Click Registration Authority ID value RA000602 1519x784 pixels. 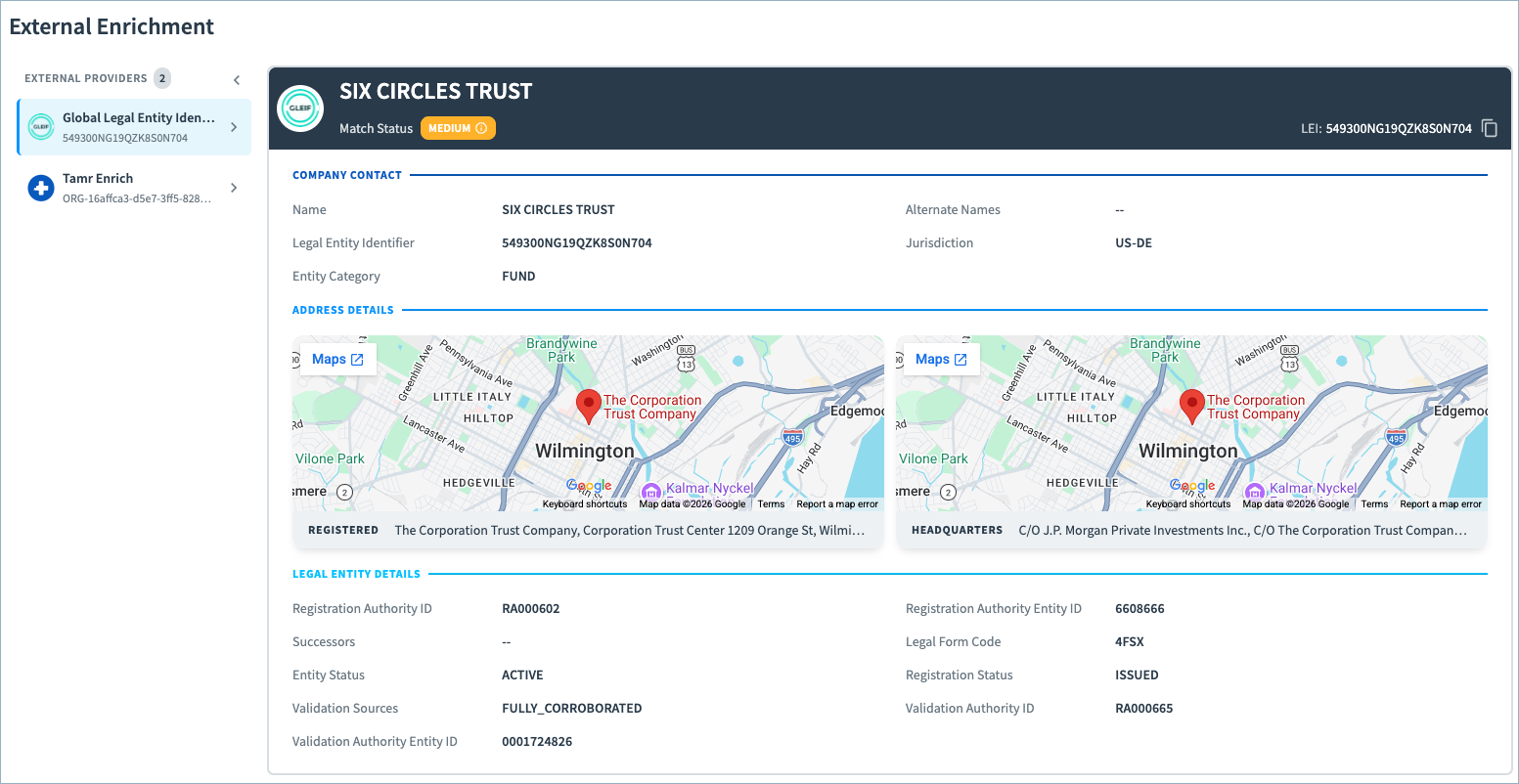click(x=531, y=608)
